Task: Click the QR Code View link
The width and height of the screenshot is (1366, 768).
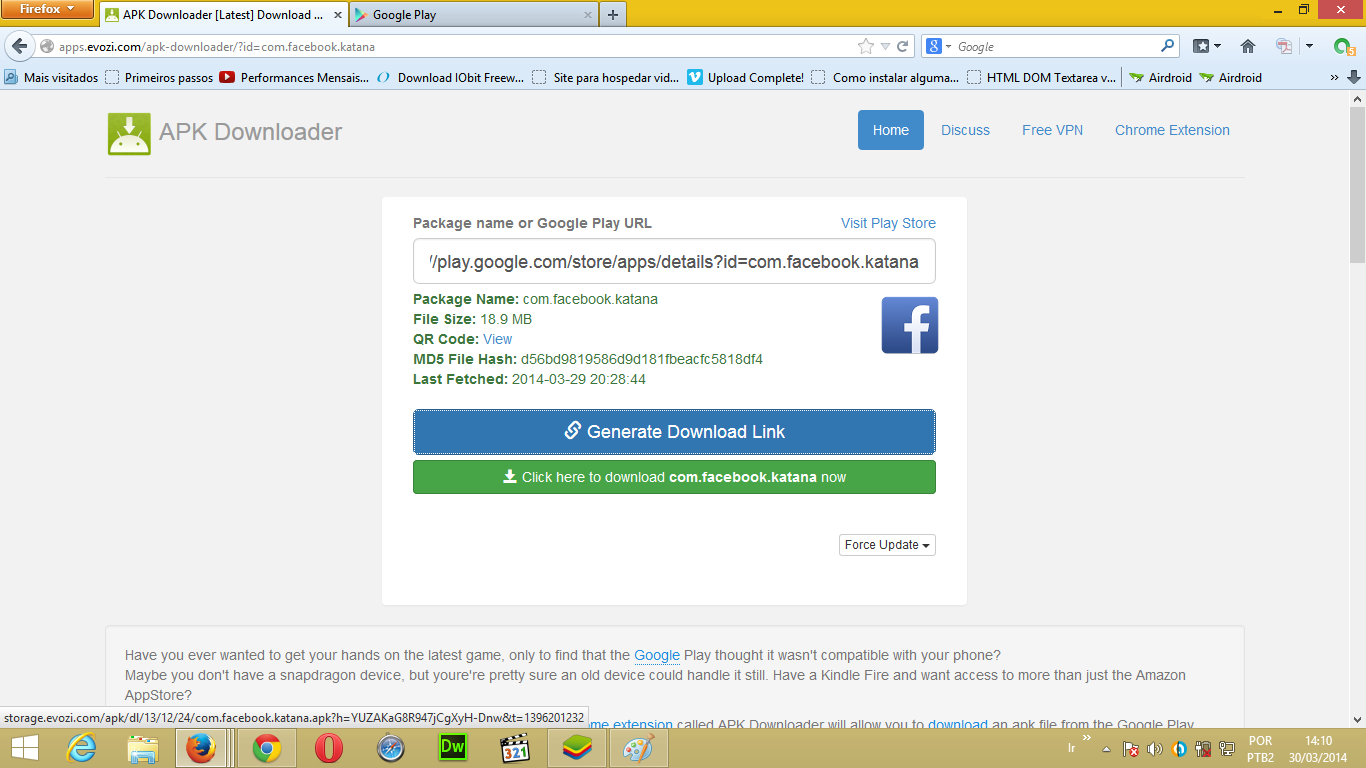Action: click(x=497, y=339)
